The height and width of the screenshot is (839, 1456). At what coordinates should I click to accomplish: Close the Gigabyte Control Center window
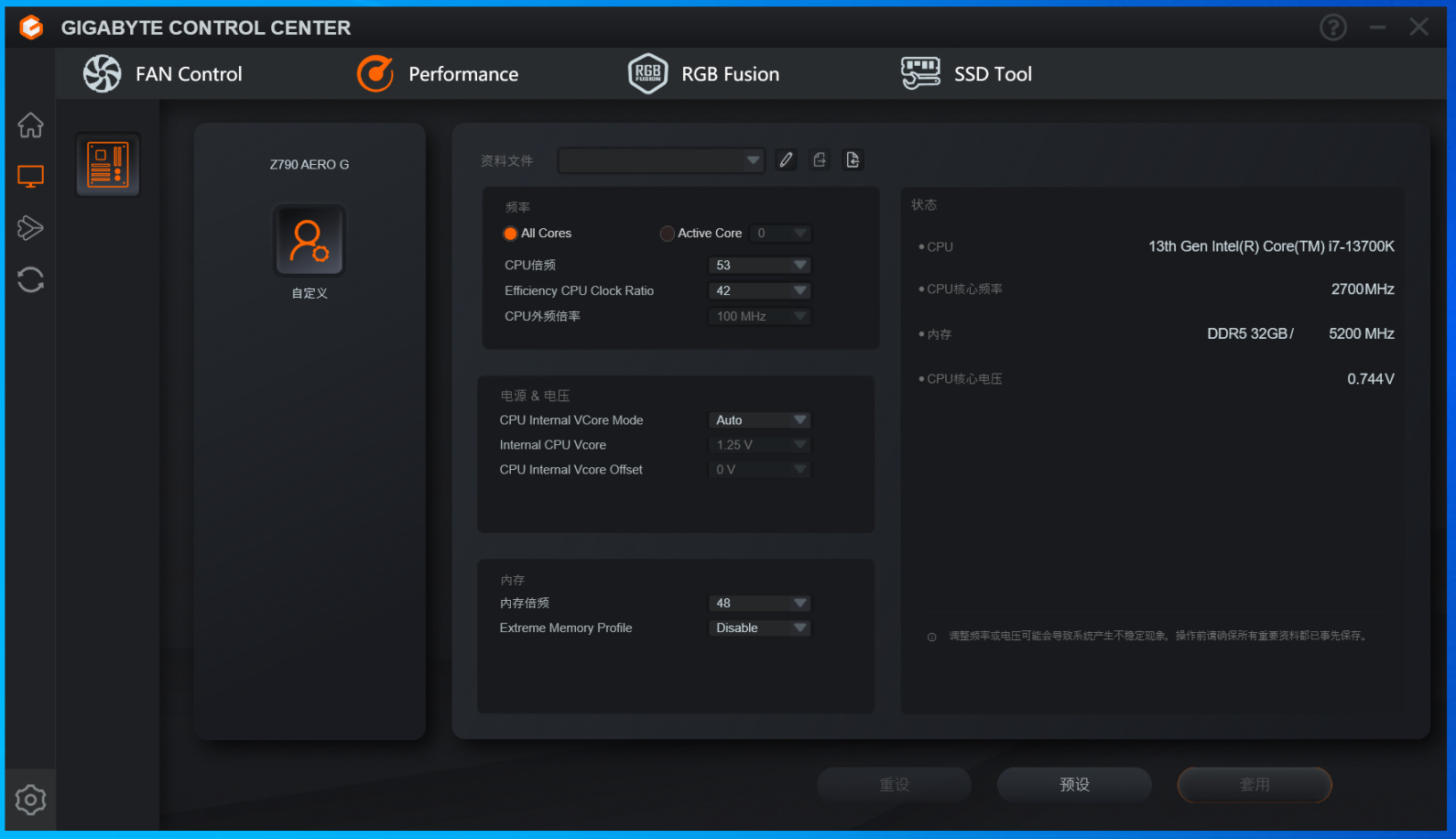(x=1418, y=27)
